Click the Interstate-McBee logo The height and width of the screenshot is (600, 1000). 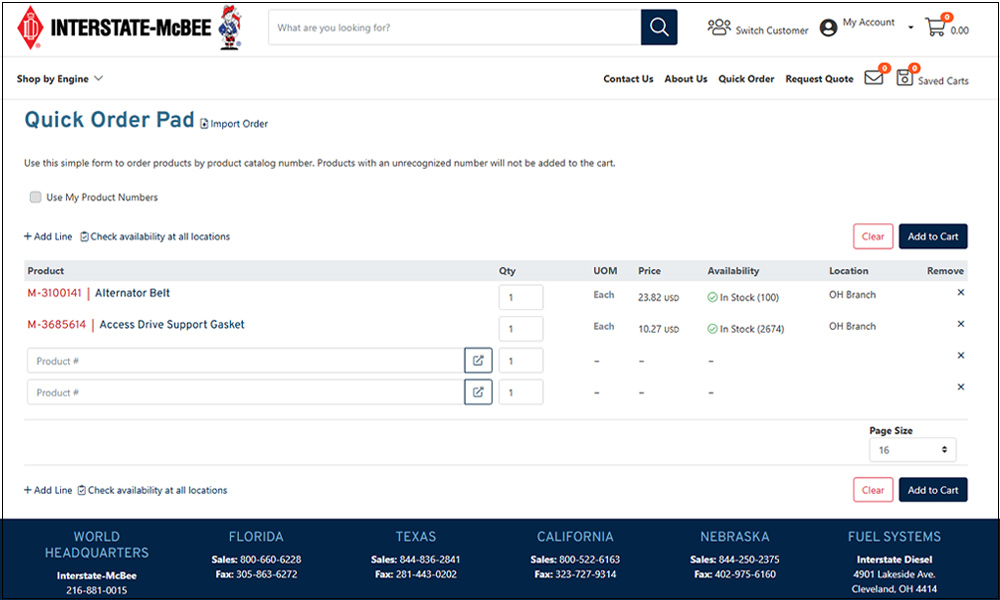[x=114, y=27]
